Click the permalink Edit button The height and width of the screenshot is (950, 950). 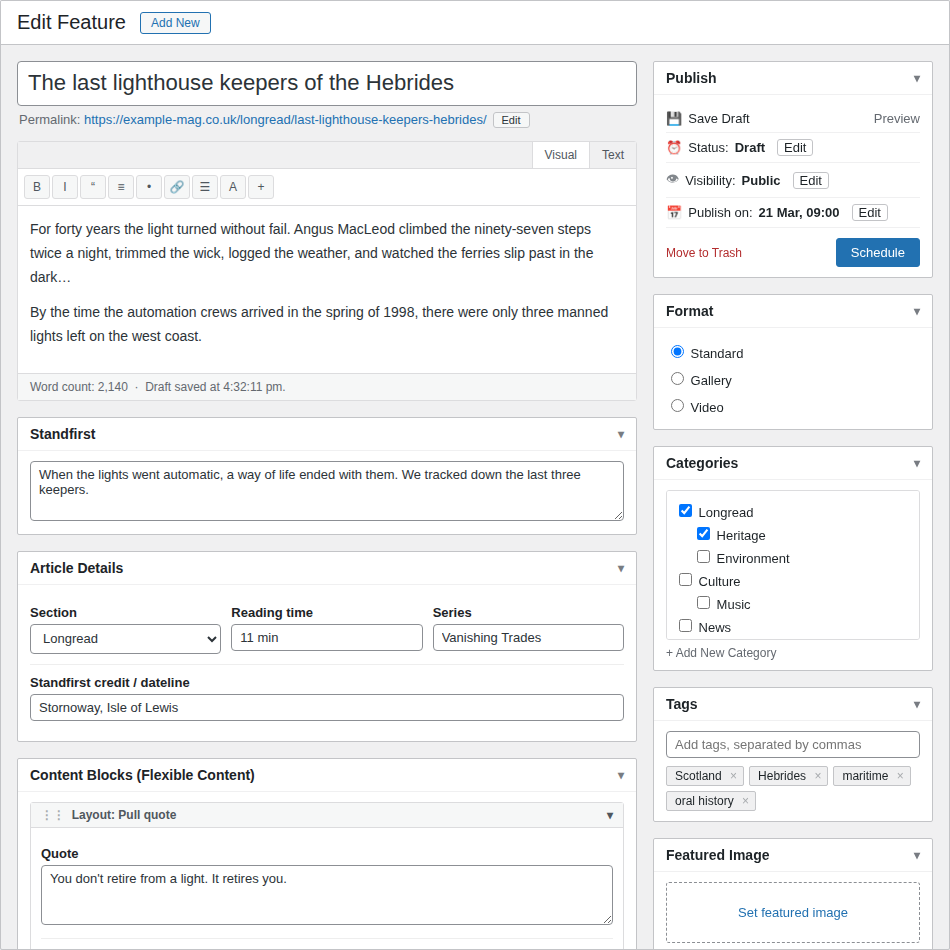tap(511, 120)
